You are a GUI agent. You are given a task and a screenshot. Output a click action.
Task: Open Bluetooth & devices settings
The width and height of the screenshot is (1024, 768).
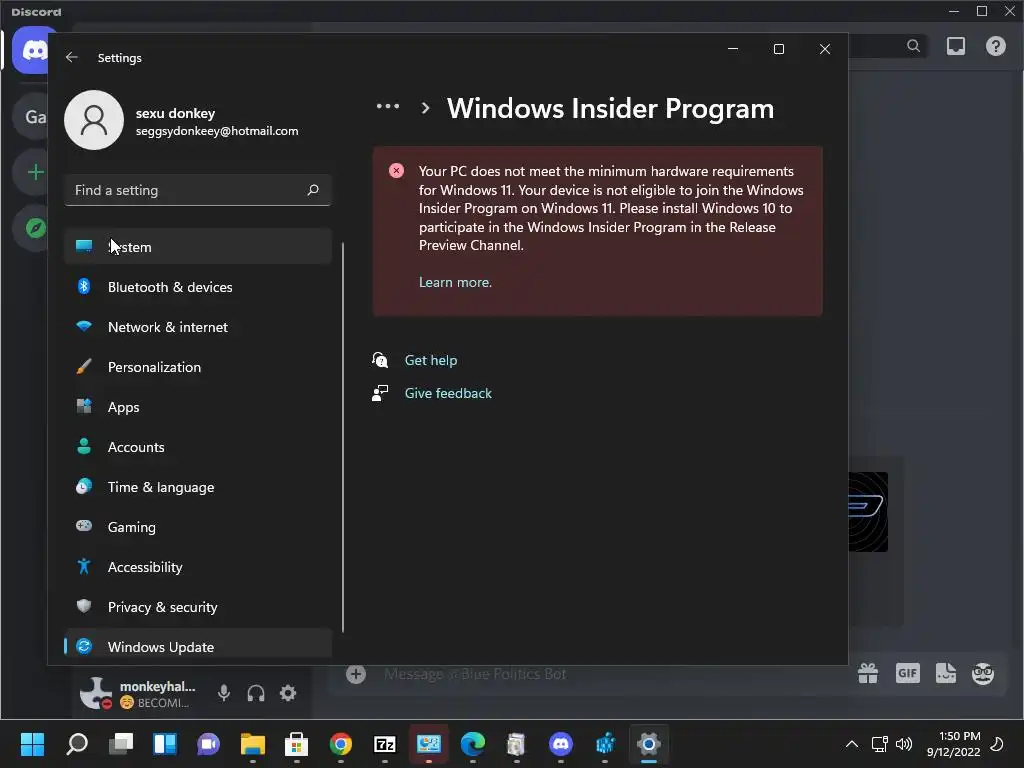pos(198,287)
